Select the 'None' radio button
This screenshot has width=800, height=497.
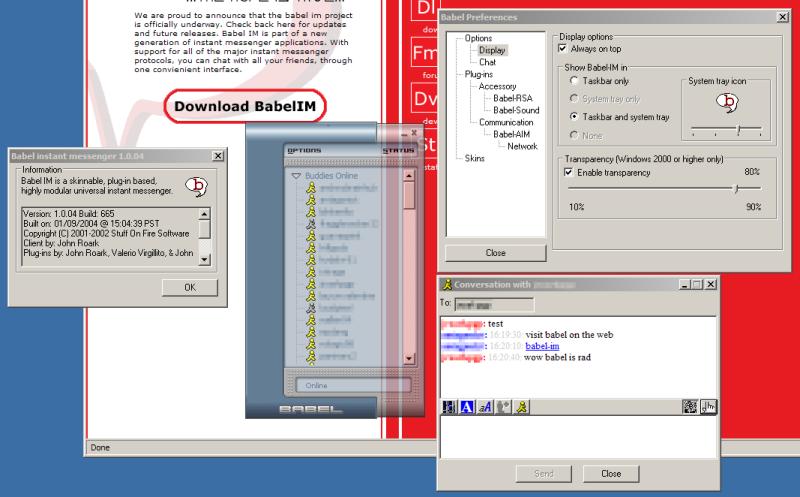pos(574,135)
